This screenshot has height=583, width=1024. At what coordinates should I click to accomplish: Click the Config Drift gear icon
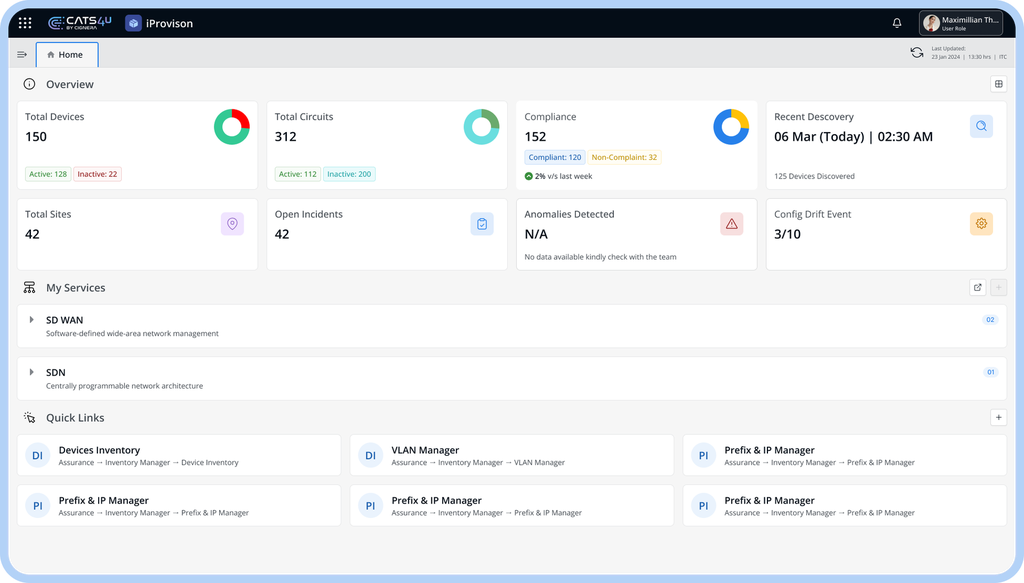coord(981,224)
